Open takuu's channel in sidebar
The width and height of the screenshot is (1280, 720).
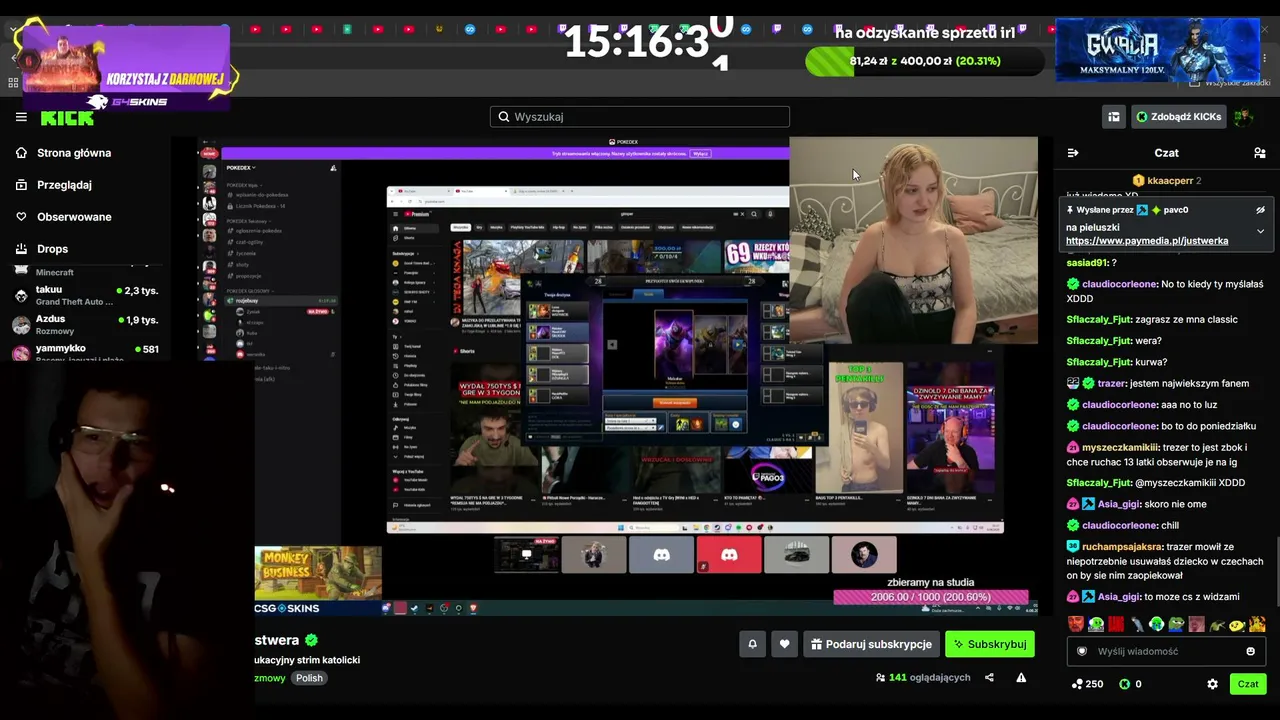[85, 295]
